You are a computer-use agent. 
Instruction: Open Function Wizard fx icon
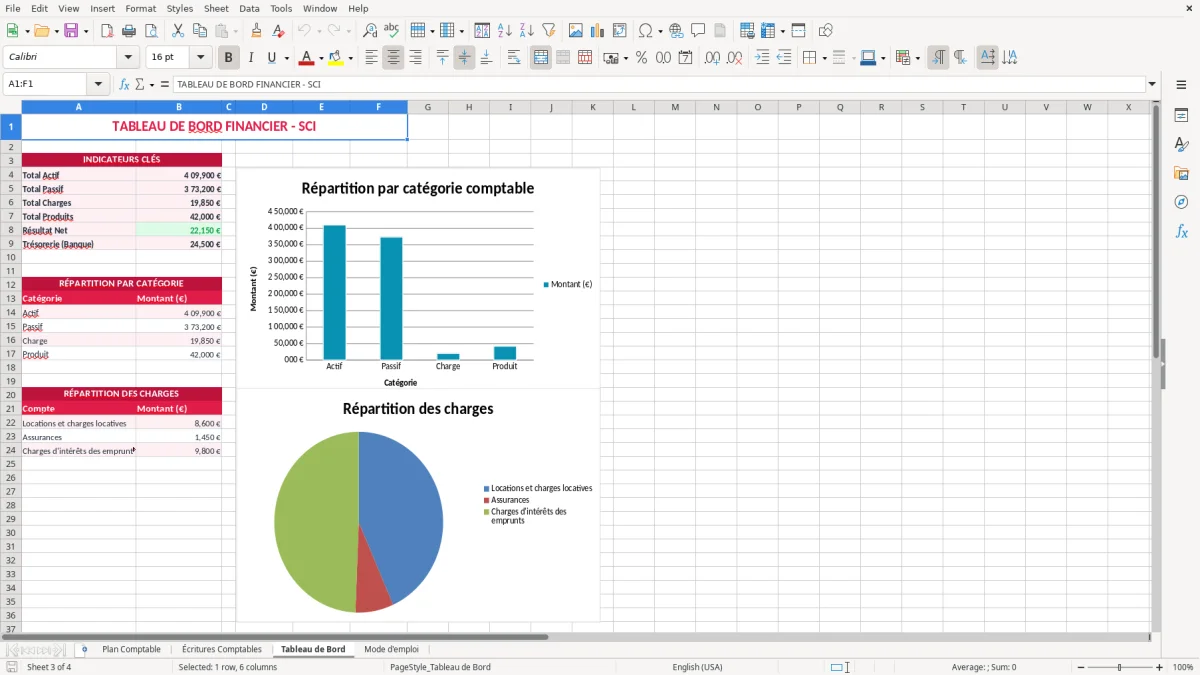[125, 85]
